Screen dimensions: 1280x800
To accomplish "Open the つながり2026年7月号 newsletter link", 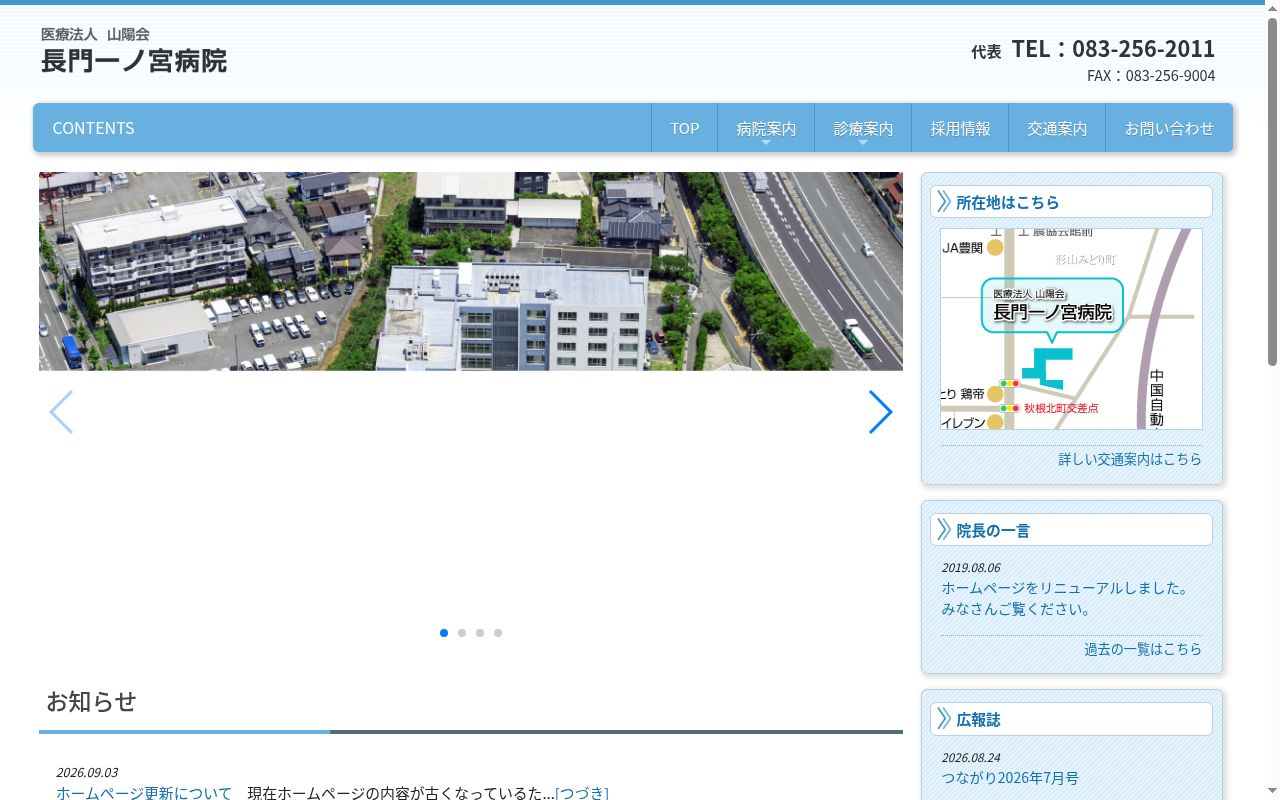I will coord(1010,778).
